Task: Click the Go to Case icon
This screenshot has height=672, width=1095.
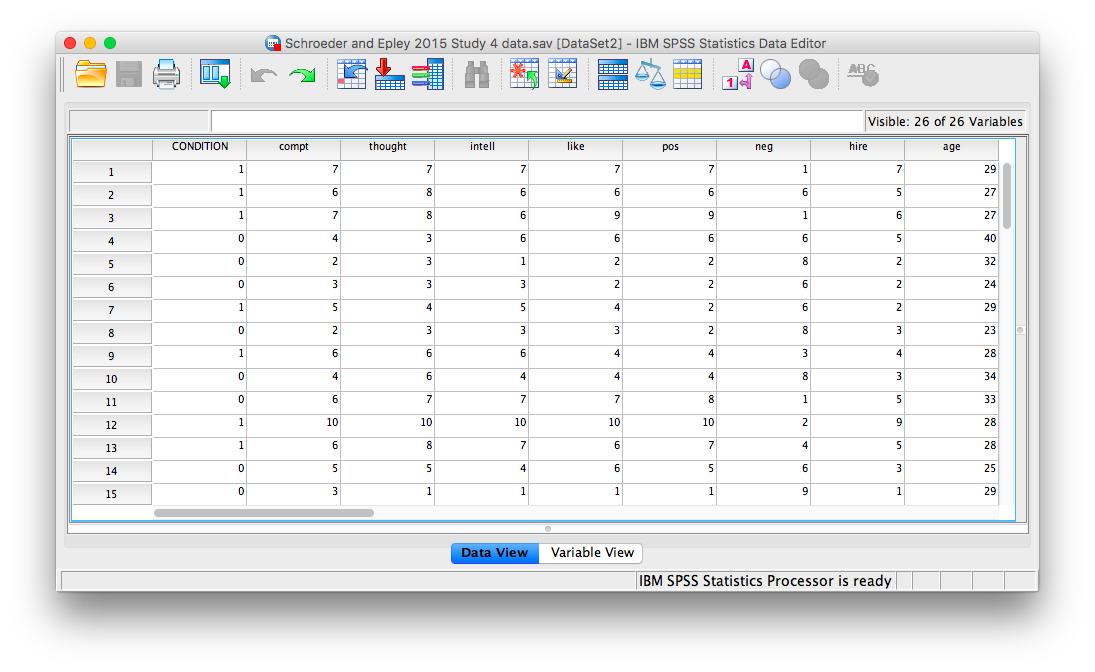Action: pyautogui.click(x=352, y=74)
